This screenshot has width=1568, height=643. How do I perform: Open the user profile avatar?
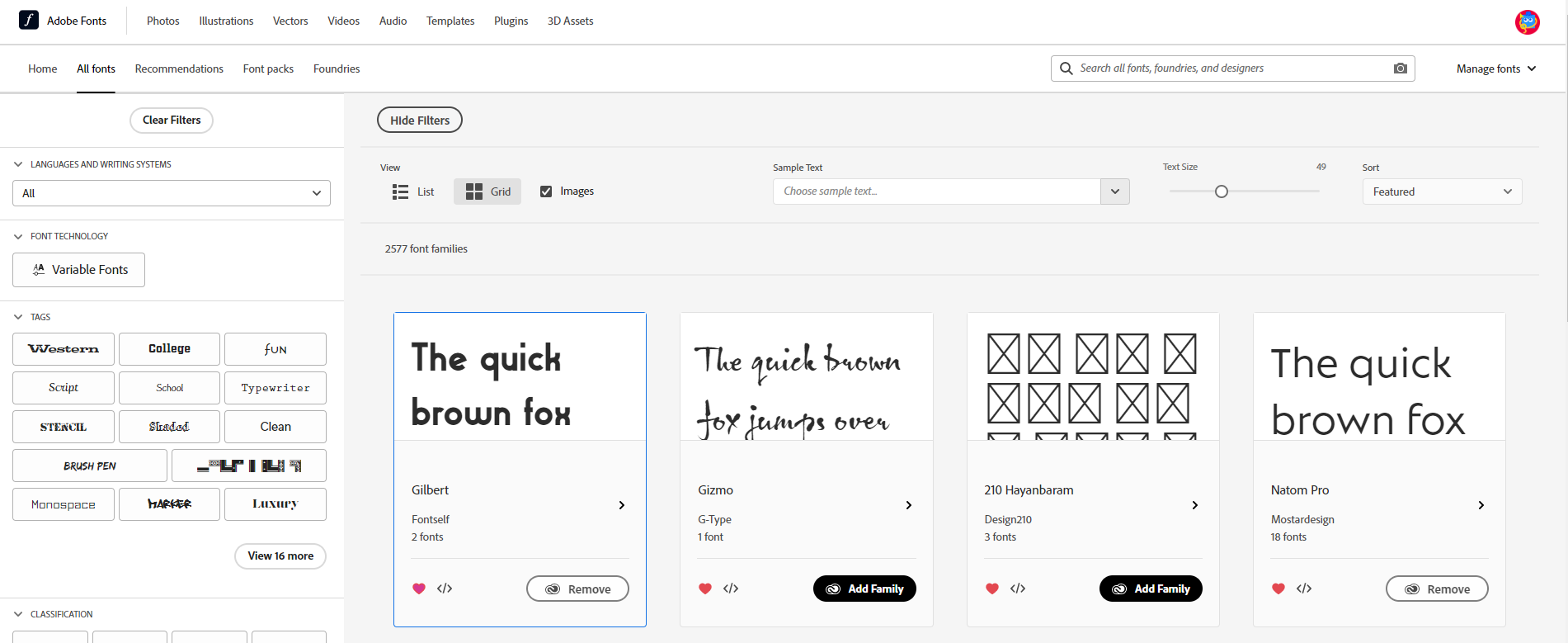pos(1527,21)
